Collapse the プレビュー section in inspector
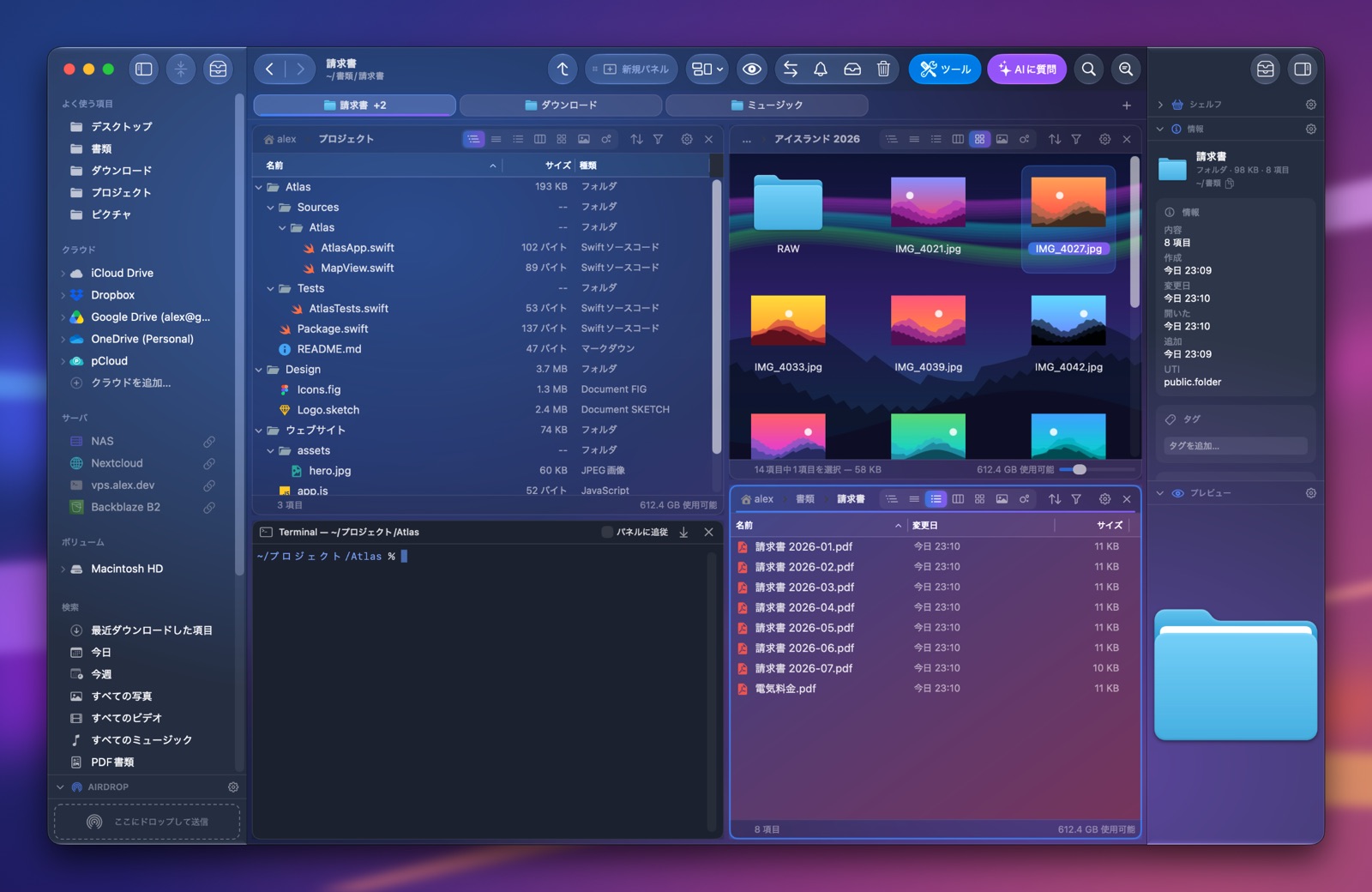Screen dimensions: 1372x892 click(1160, 493)
